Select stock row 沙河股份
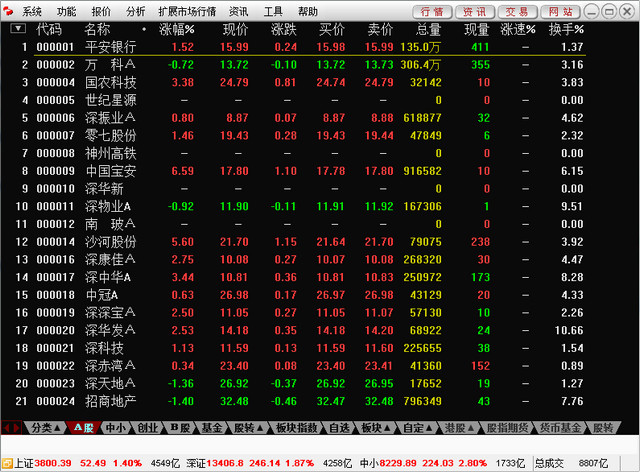This screenshot has height=472, width=640. (299, 242)
